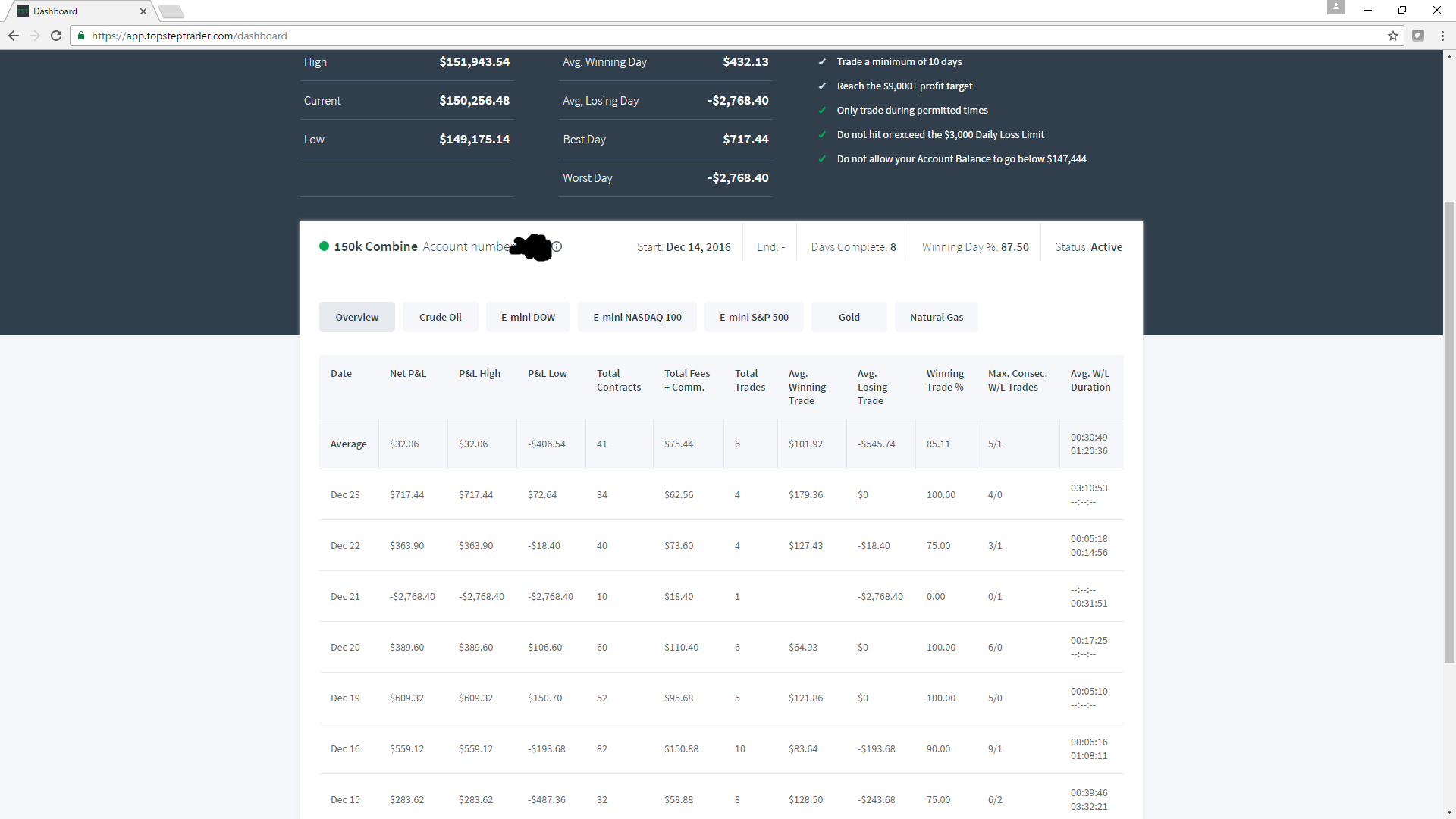Click the Max. Consec. W/L Trades header

coord(1018,380)
